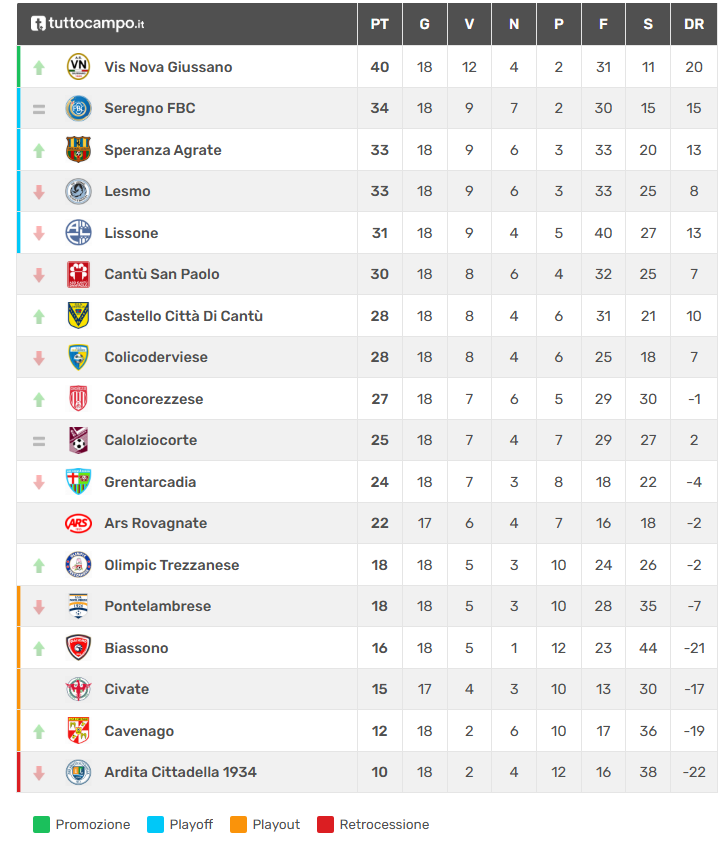Click the Ars Rovagnate team logo

(78, 523)
